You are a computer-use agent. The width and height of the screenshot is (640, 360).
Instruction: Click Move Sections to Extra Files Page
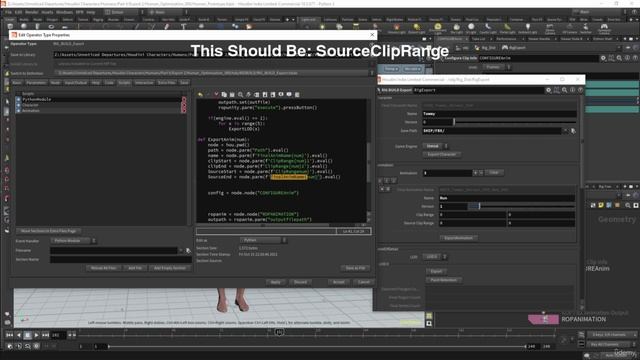[x=48, y=231]
